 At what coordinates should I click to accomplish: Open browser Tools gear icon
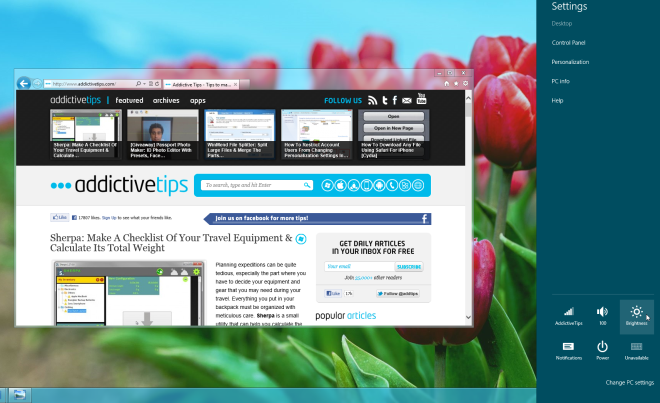pos(465,83)
